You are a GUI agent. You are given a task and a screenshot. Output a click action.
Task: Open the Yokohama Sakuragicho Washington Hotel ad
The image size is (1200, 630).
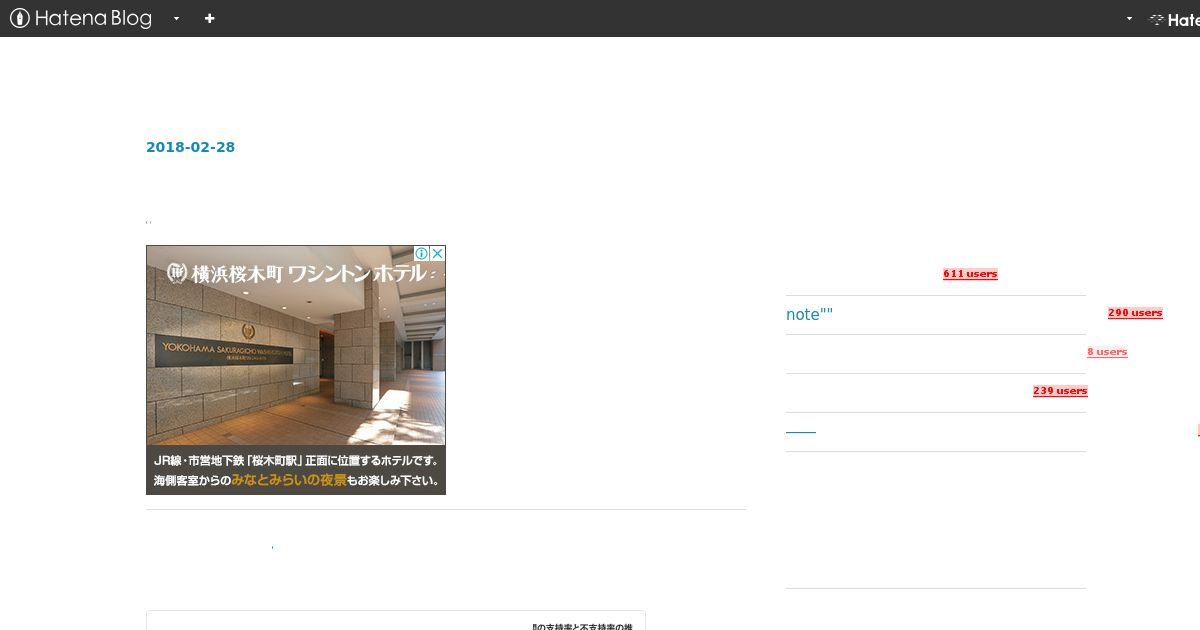coord(296,370)
